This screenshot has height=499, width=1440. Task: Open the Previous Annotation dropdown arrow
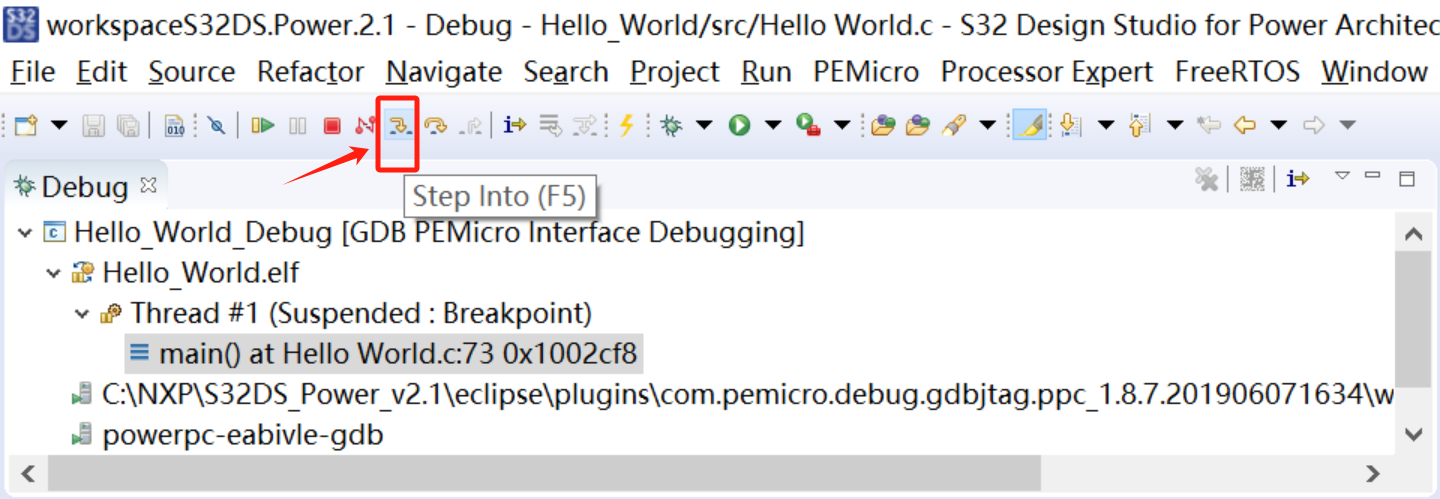[1175, 125]
